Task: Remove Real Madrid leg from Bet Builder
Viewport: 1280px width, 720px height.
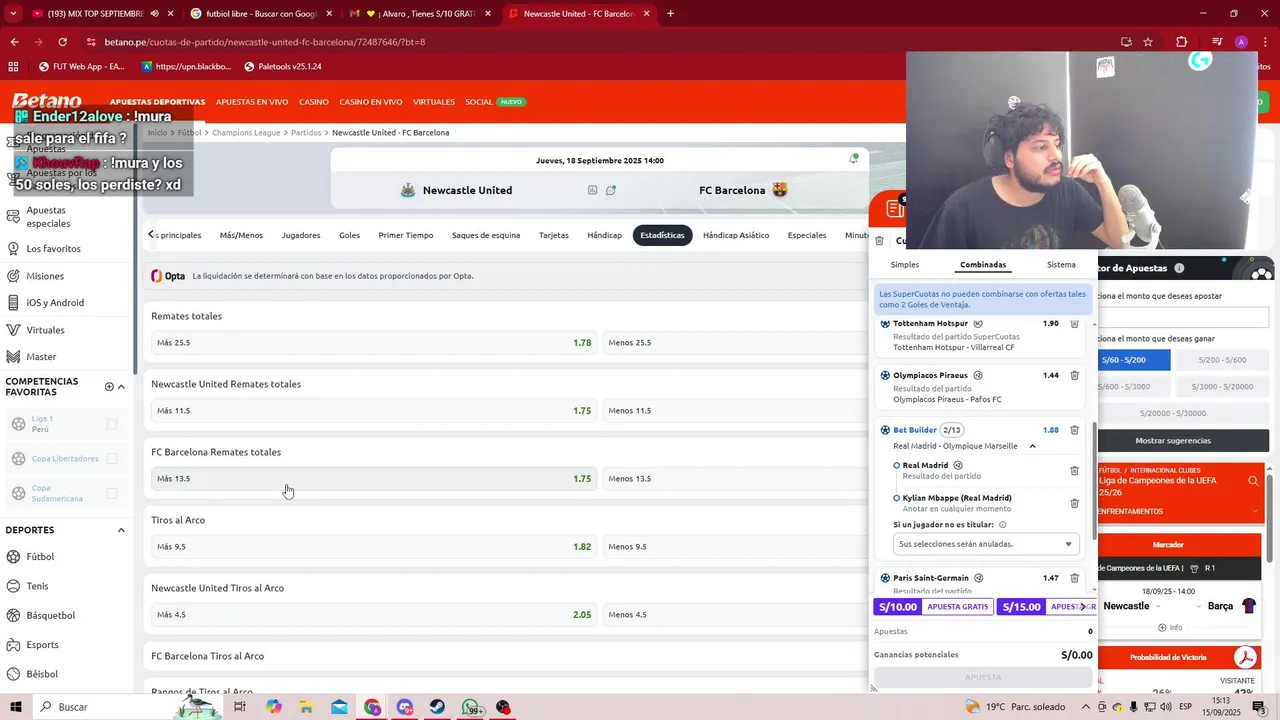Action: (1074, 470)
